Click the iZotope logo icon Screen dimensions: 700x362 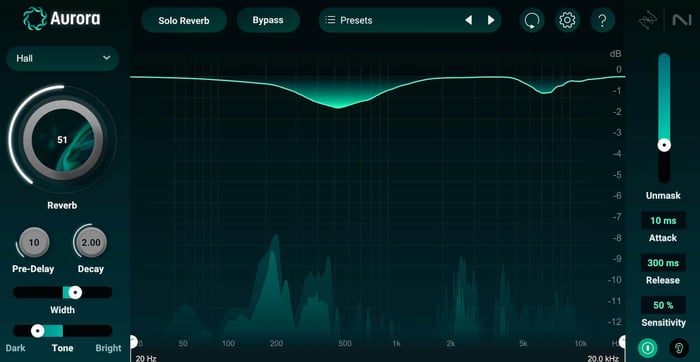tap(648, 21)
